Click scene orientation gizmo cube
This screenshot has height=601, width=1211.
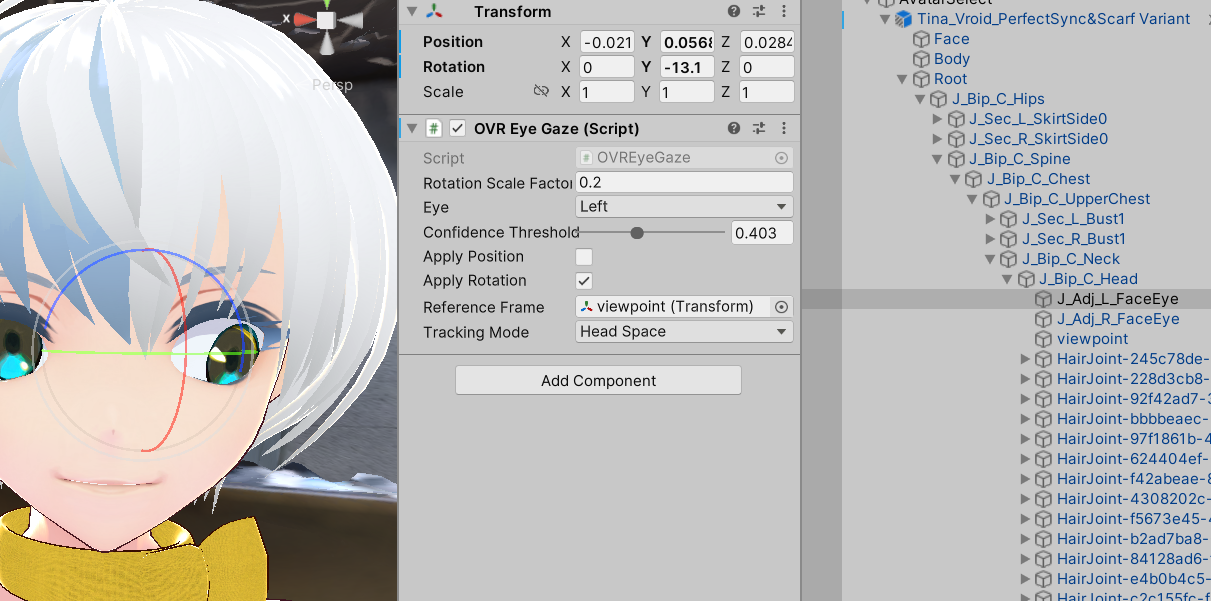(326, 19)
